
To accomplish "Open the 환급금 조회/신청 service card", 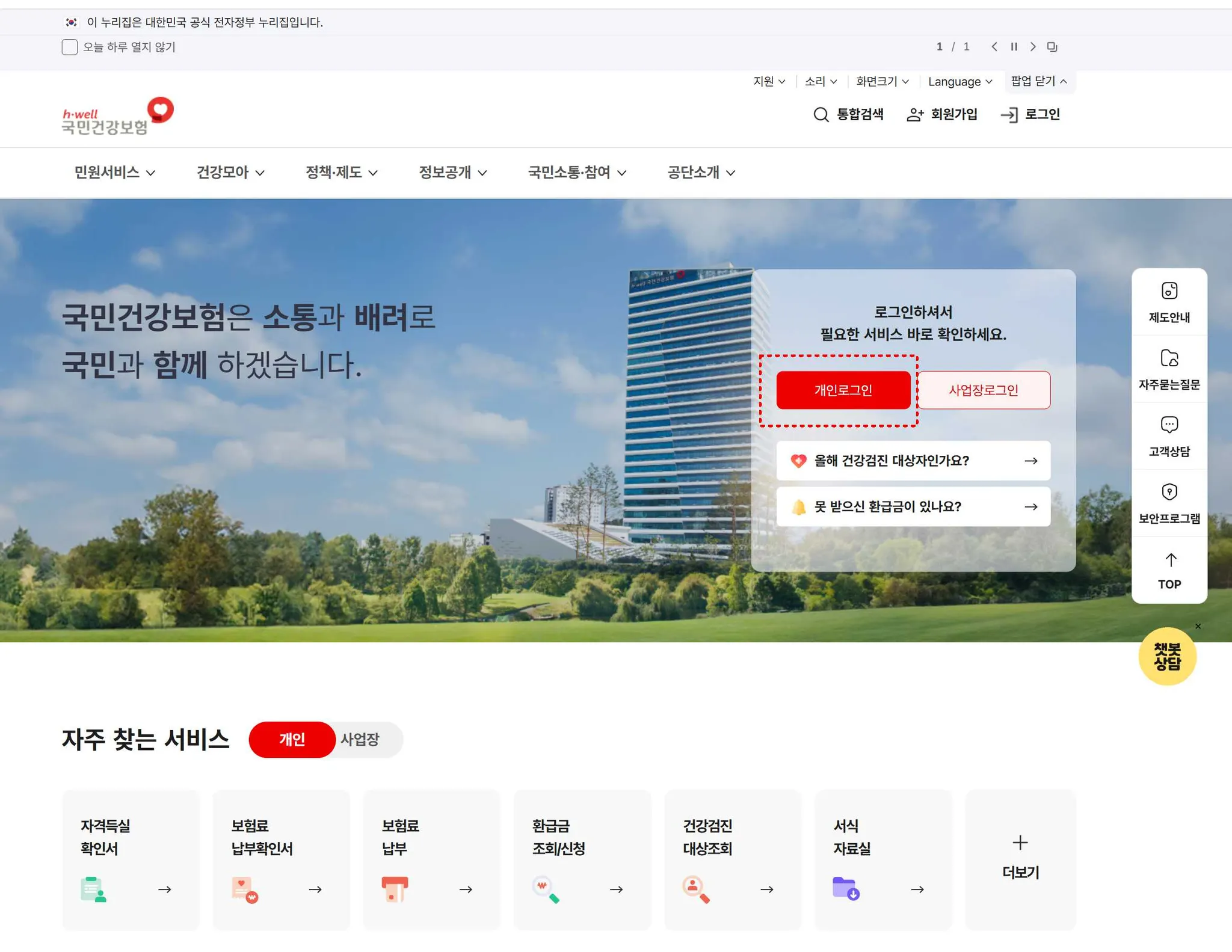I will tap(582, 860).
